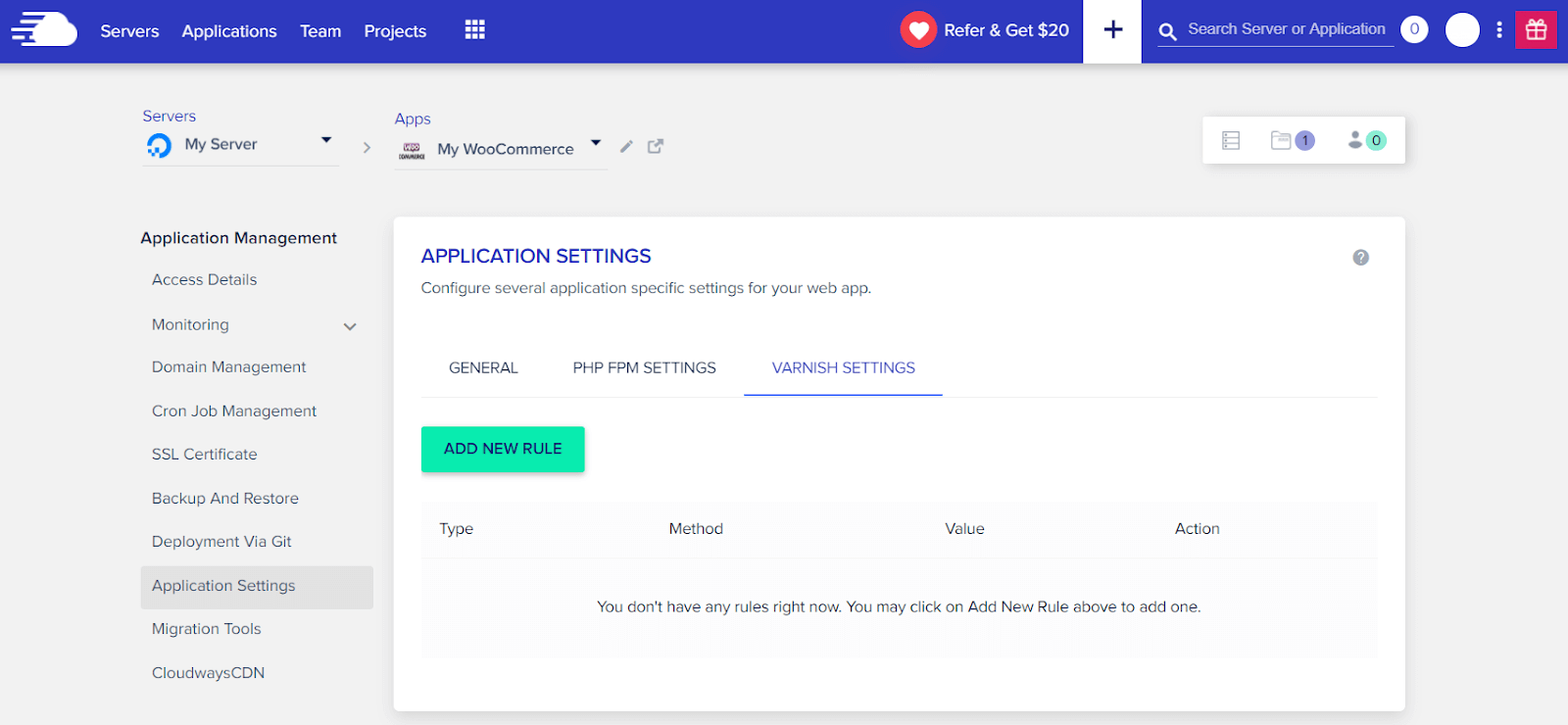This screenshot has width=1568, height=725.
Task: Click the no rules message text
Action: tap(899, 607)
